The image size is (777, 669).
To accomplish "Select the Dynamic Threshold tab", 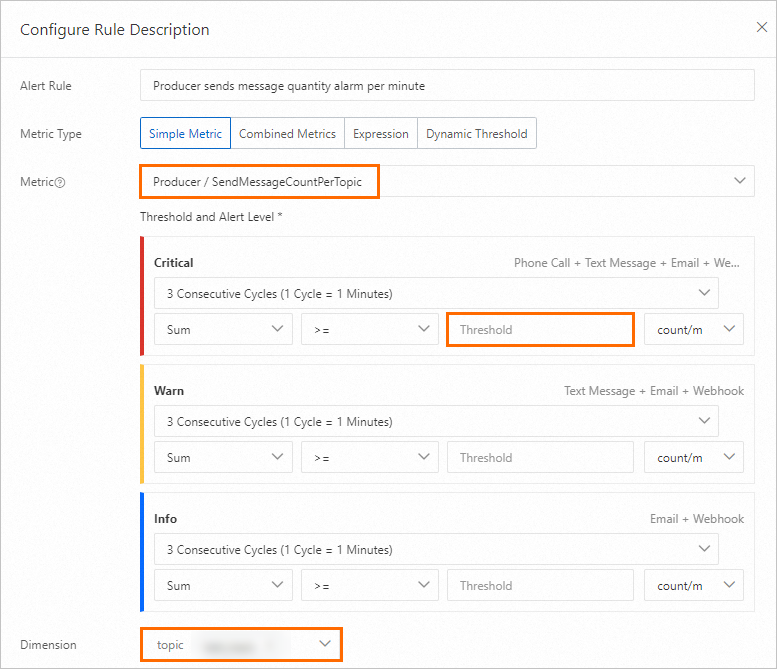I will point(476,134).
